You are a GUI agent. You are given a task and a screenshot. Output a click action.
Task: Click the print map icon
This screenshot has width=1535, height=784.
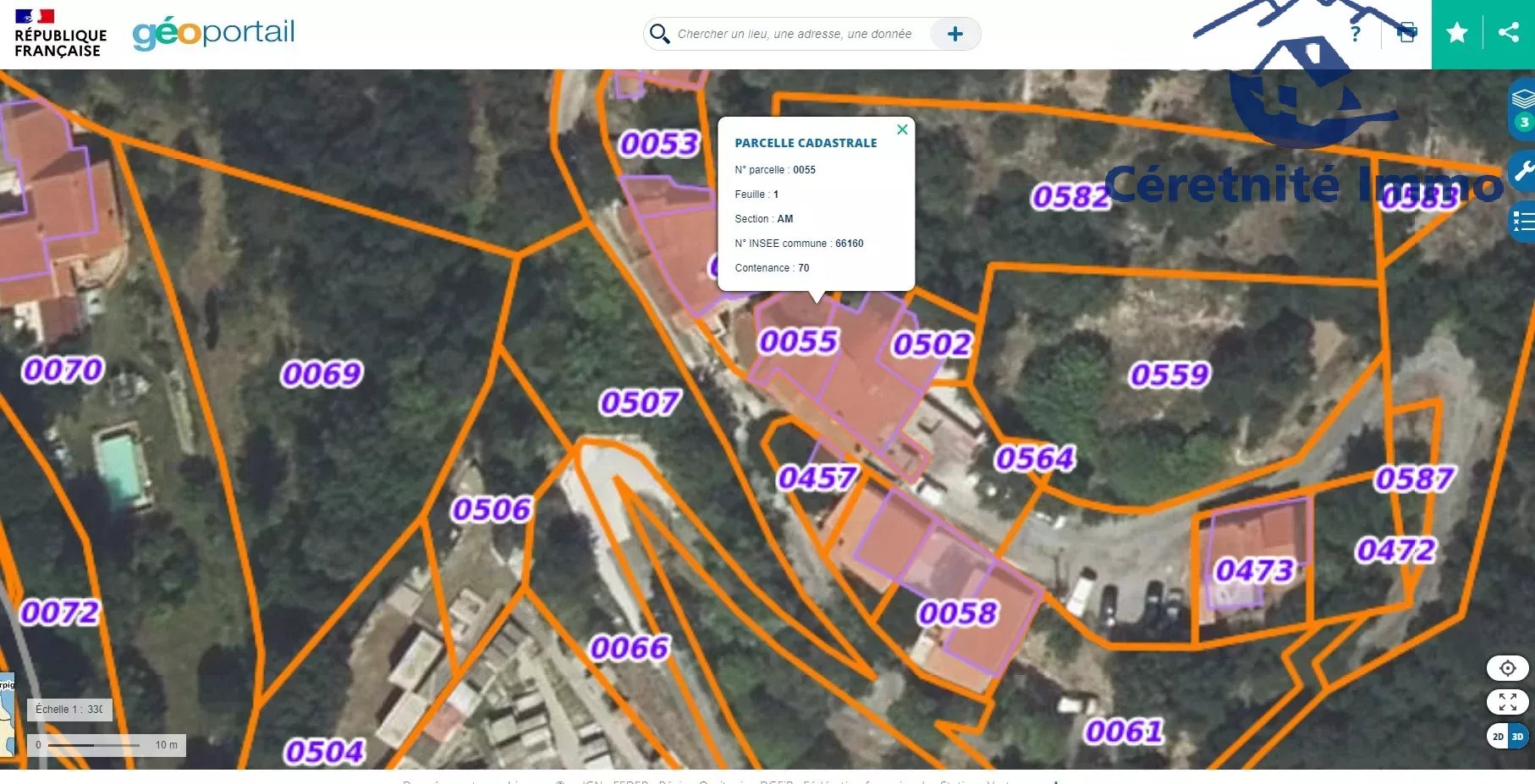(x=1406, y=34)
